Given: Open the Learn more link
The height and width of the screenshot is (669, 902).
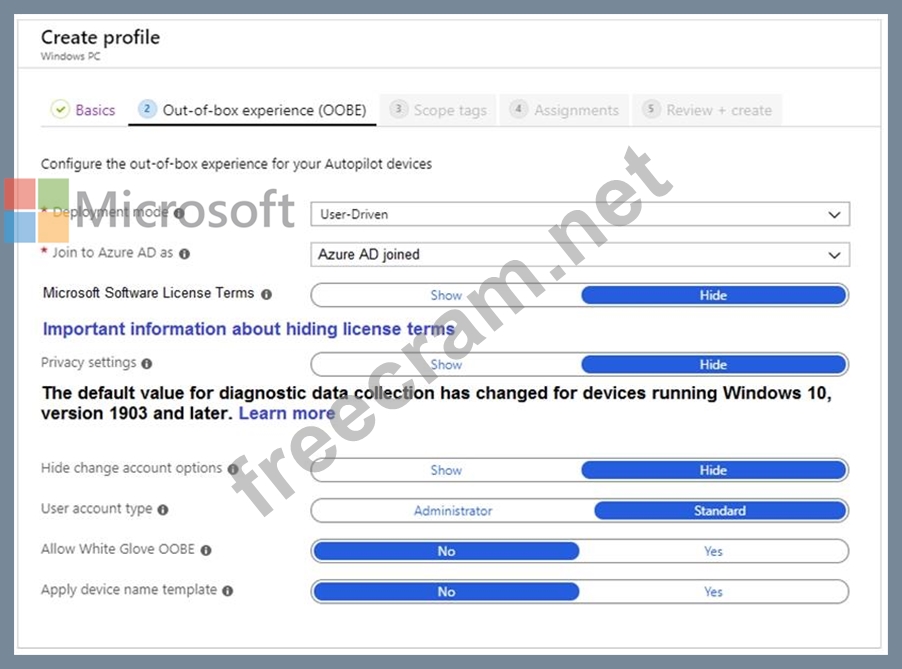Looking at the screenshot, I should pos(287,413).
